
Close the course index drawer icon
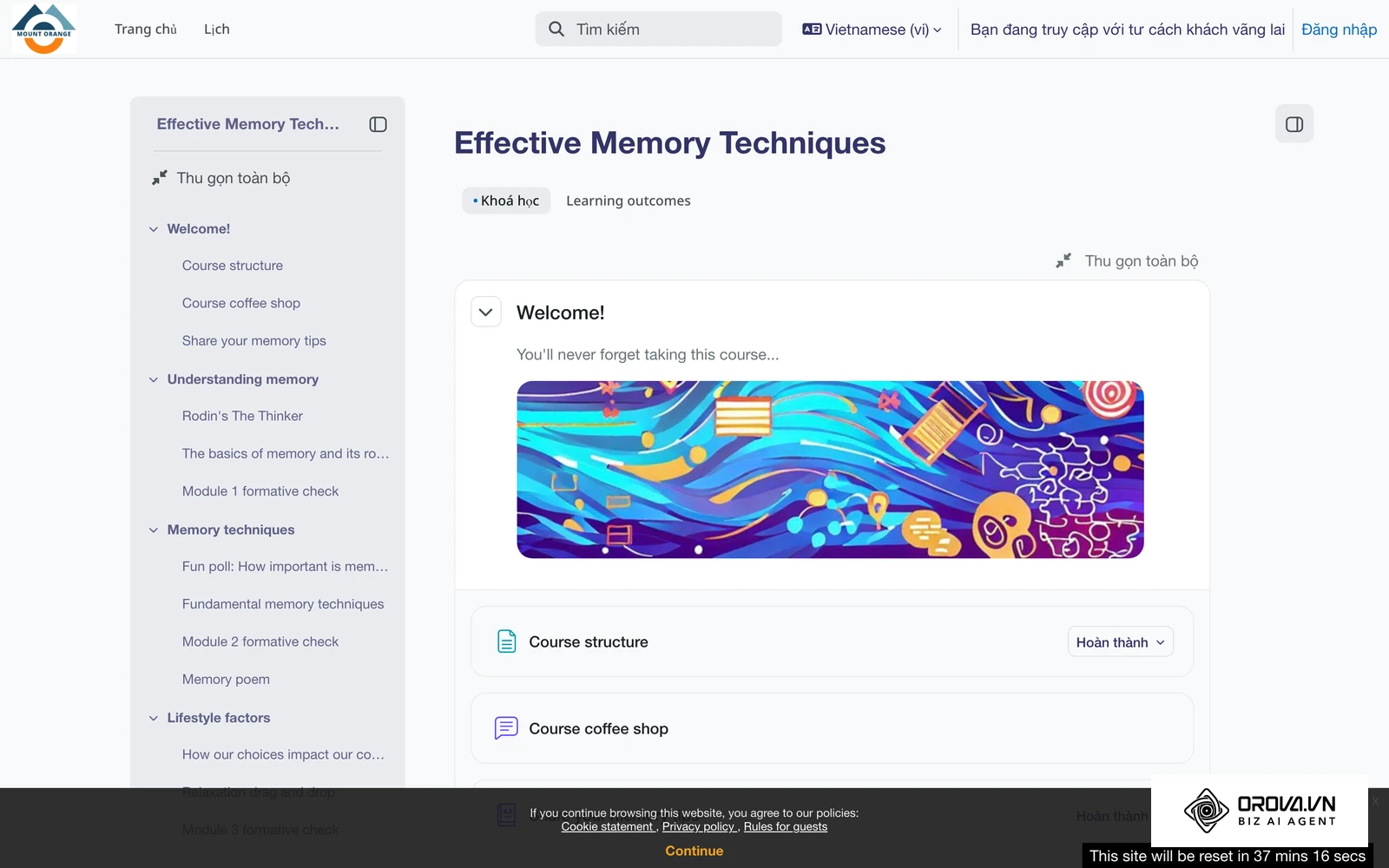[378, 124]
